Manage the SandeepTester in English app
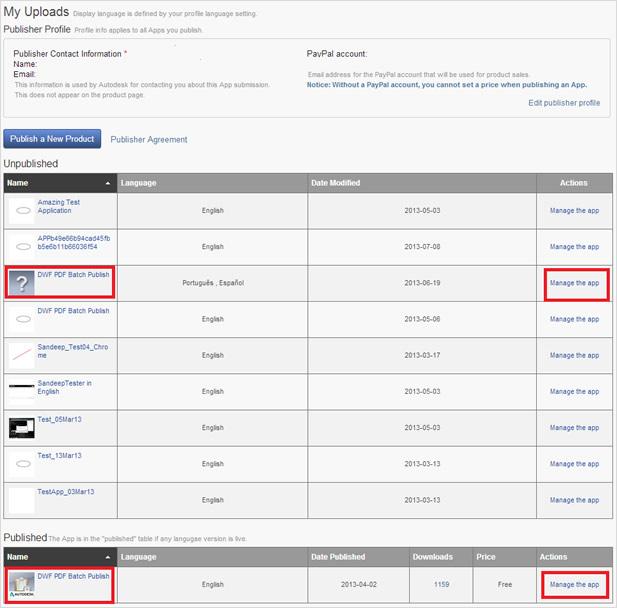 point(574,392)
